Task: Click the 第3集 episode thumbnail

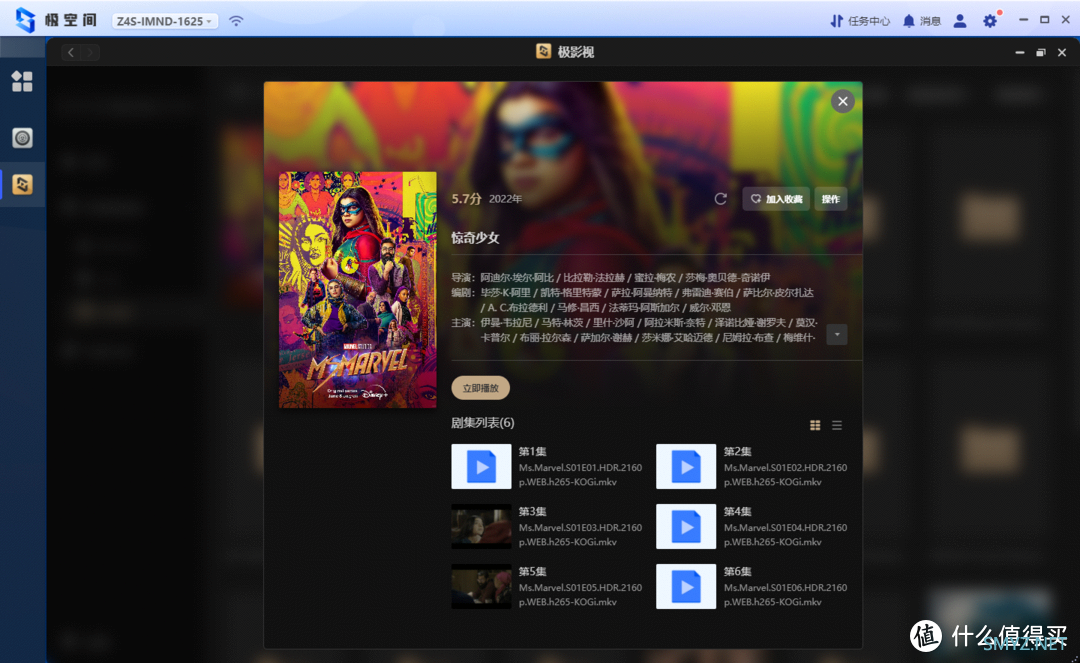Action: pyautogui.click(x=481, y=527)
